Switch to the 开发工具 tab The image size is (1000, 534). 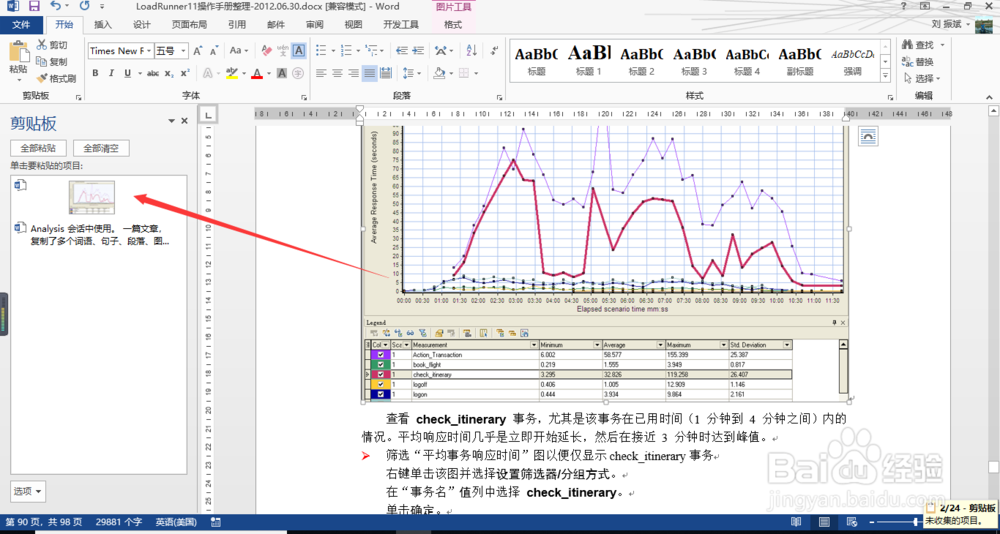(x=401, y=25)
